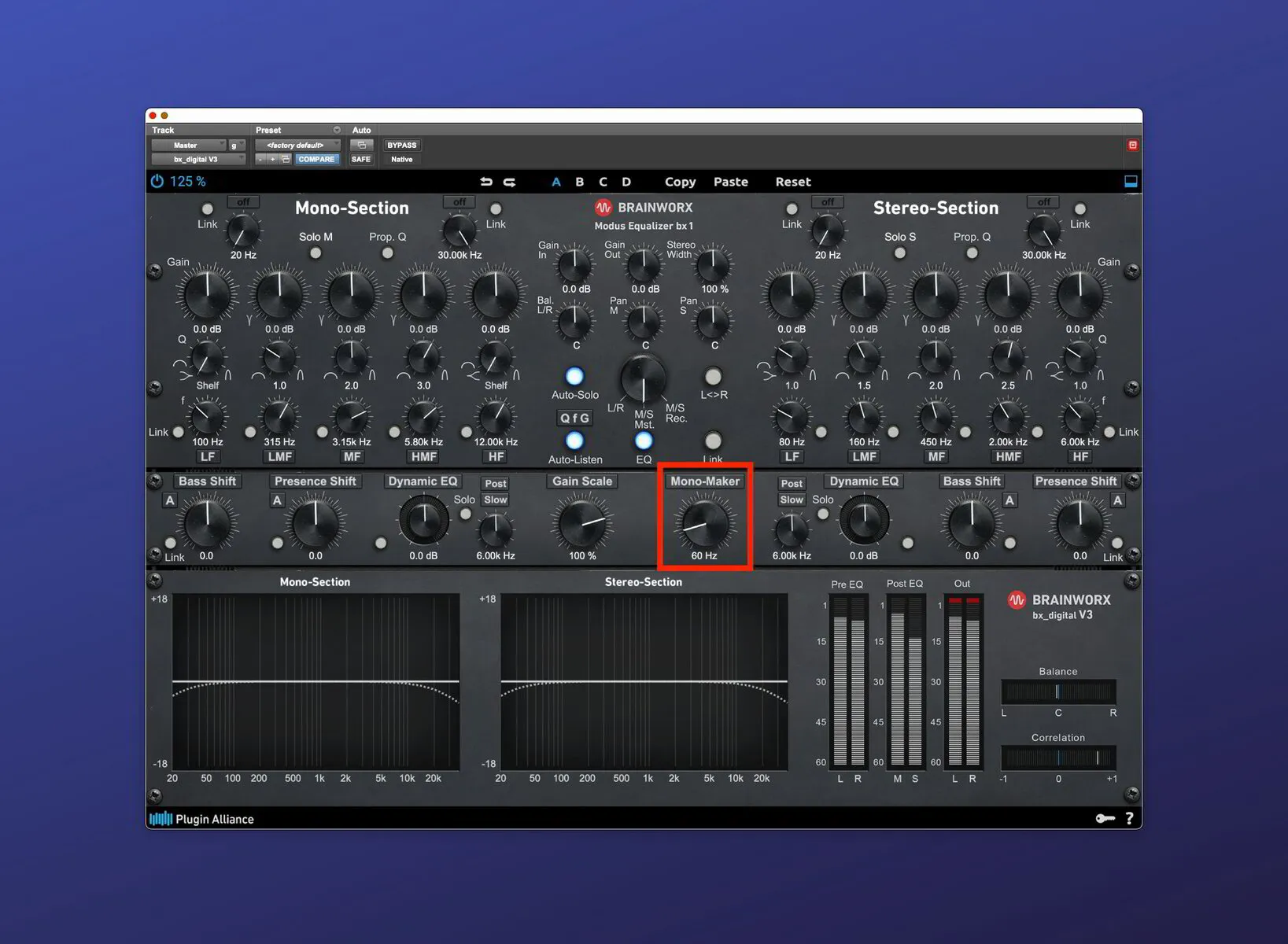Click the power icon next to 125%
Screen dimensions: 1288x944
[x=157, y=181]
